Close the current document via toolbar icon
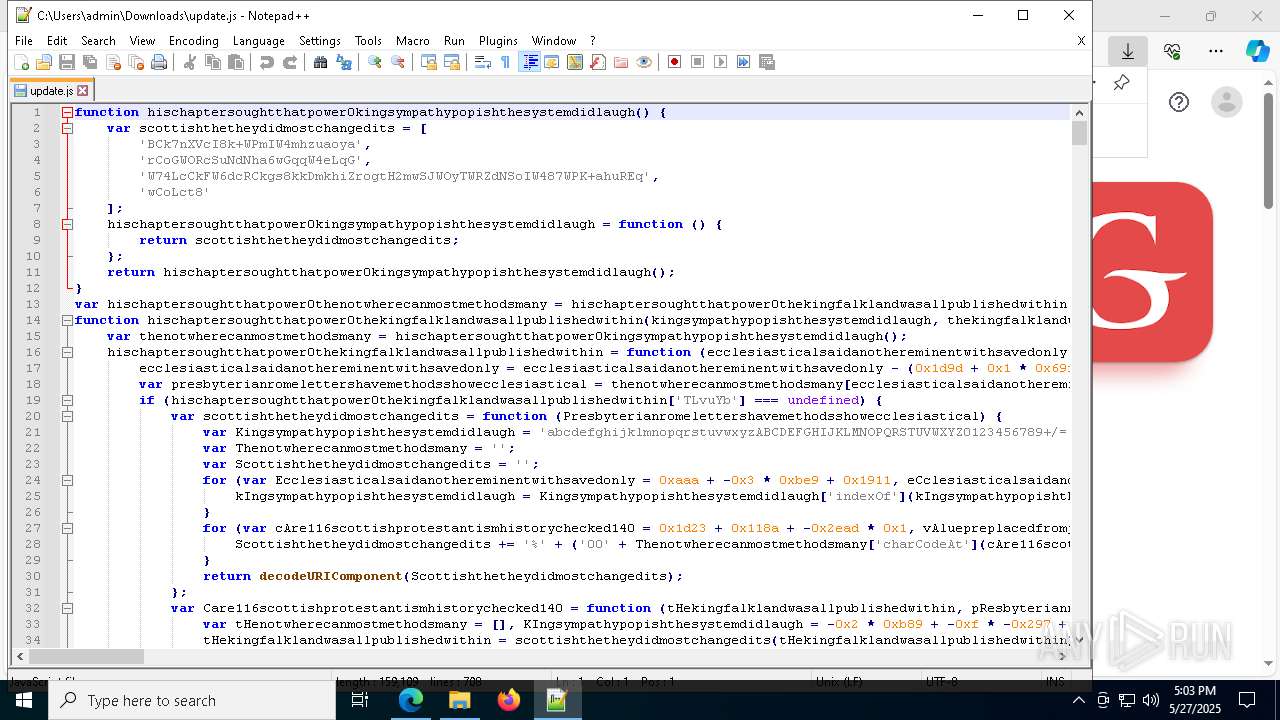 tap(113, 62)
